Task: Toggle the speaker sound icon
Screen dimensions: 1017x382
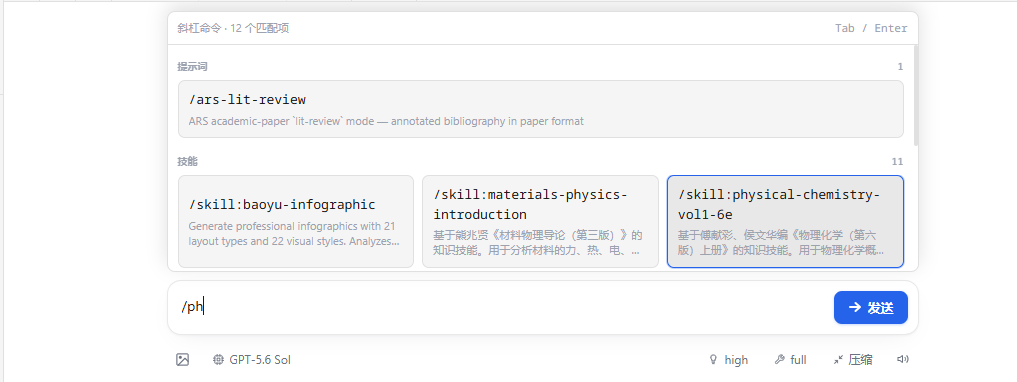Action: coord(902,359)
